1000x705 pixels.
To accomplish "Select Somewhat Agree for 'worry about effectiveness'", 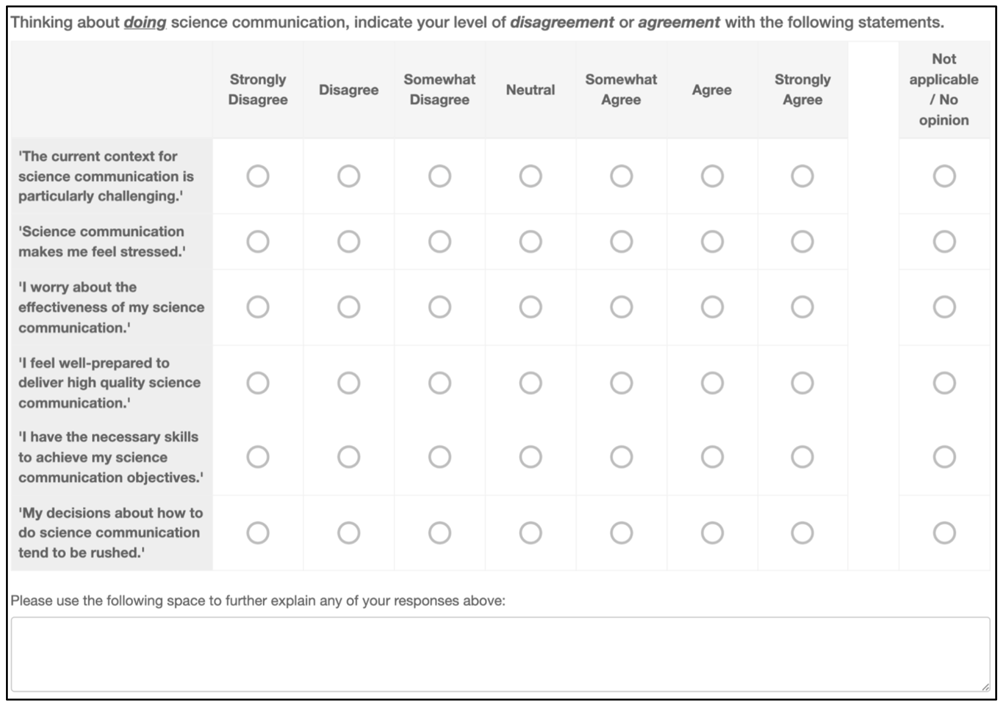I will 621,307.
